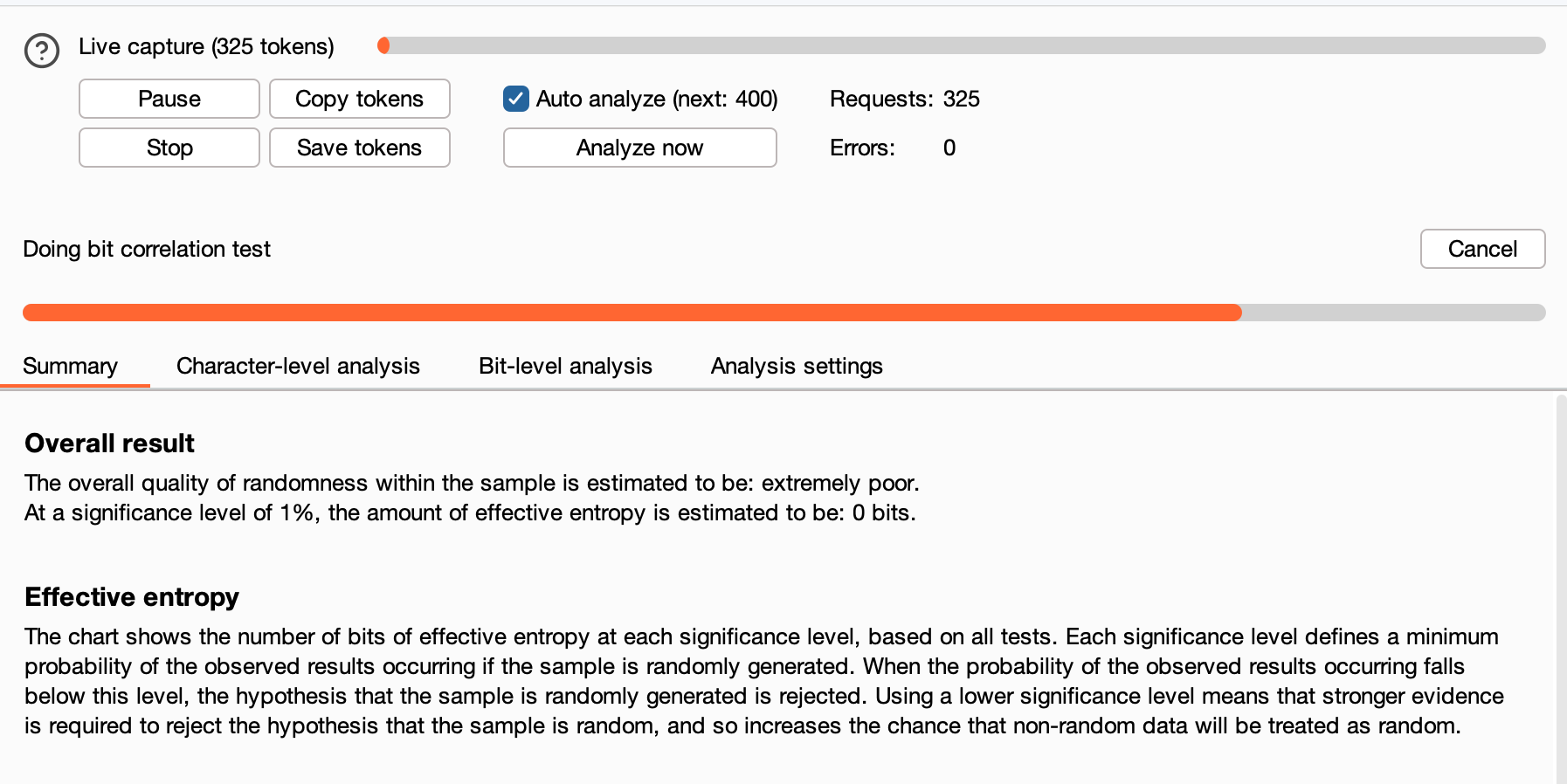Save tokens to file

[359, 148]
